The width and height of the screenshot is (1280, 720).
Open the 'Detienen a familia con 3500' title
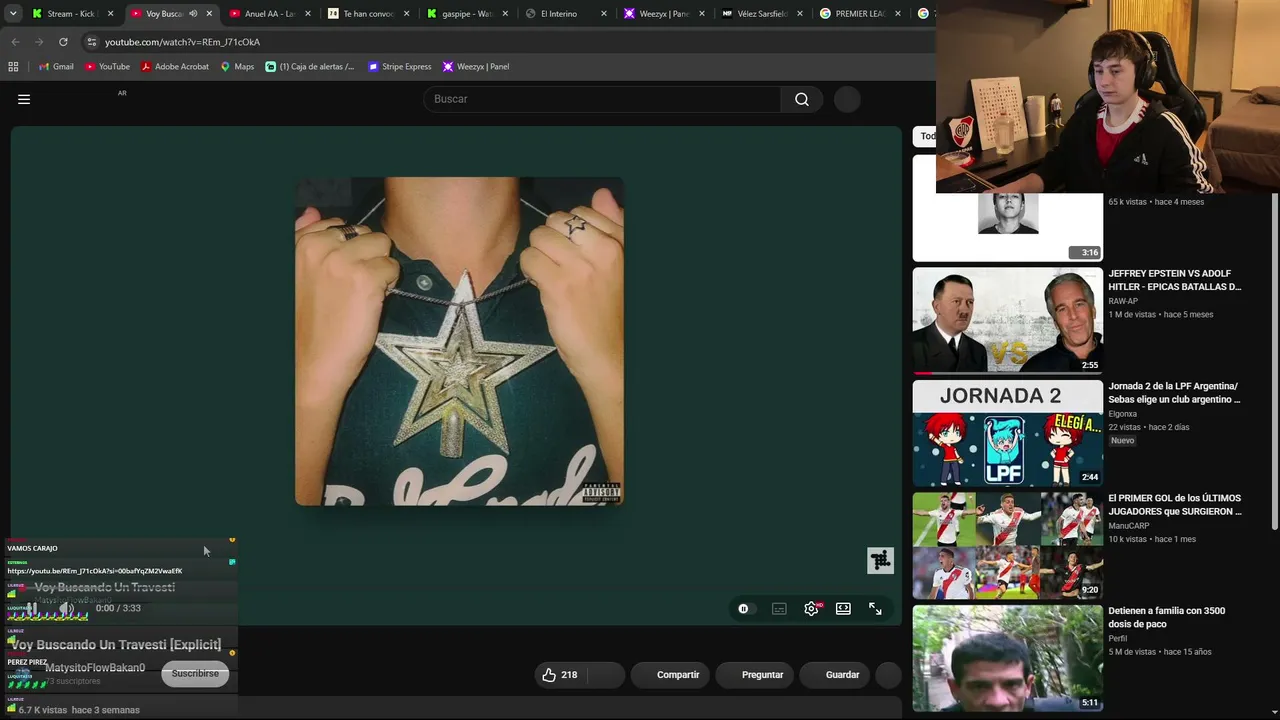pyautogui.click(x=1166, y=617)
